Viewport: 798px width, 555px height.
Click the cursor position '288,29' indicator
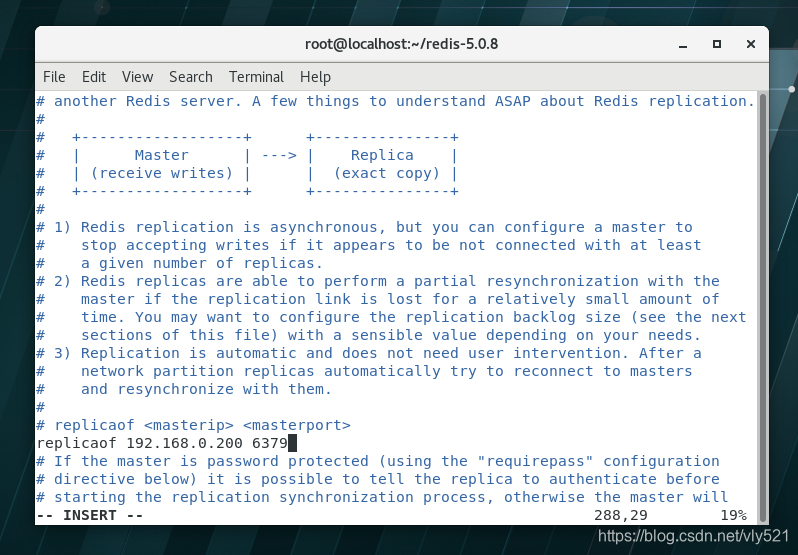pyautogui.click(x=620, y=515)
